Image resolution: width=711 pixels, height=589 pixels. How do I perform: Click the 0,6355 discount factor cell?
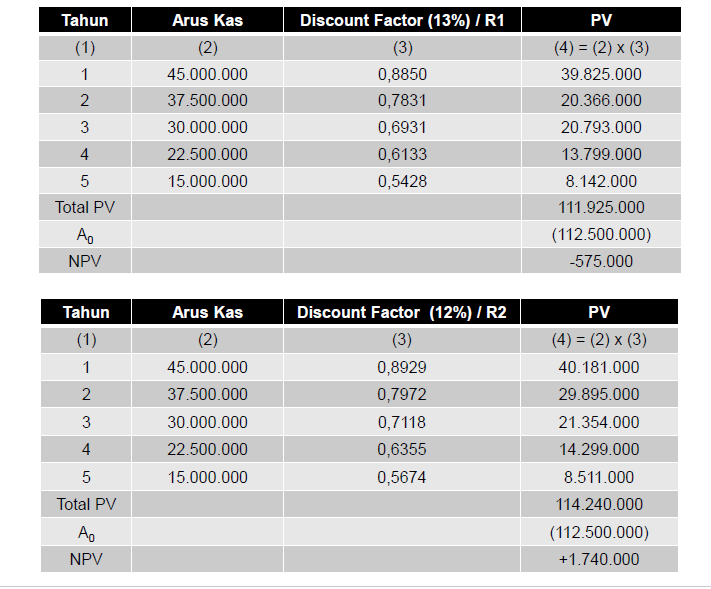[402, 449]
